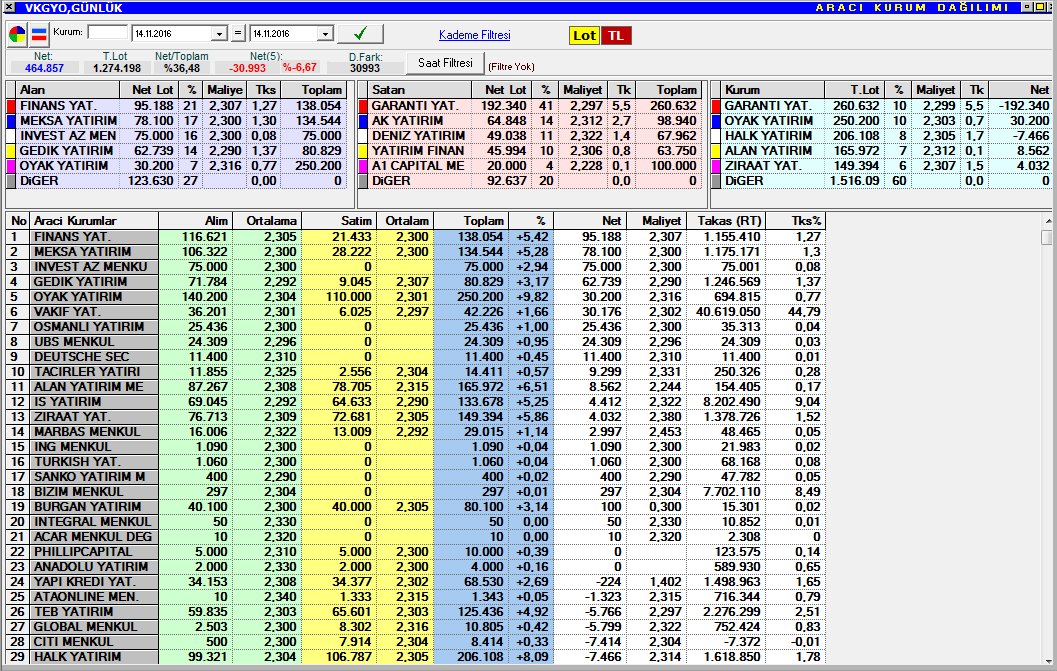Viewport: 1057px width, 671px height.
Task: Click the vertical scrollbar thumb of the main table
Action: tap(1047, 237)
